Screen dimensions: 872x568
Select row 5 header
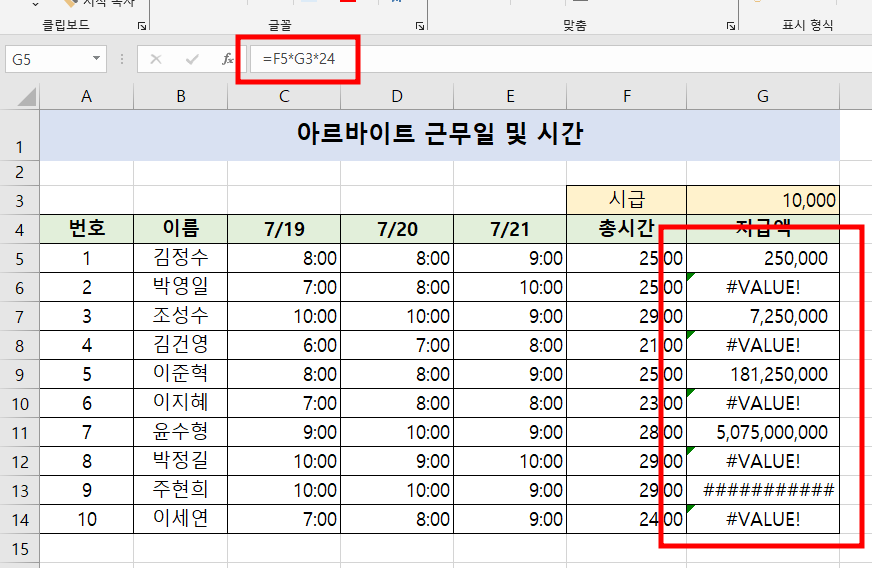[x=19, y=258]
